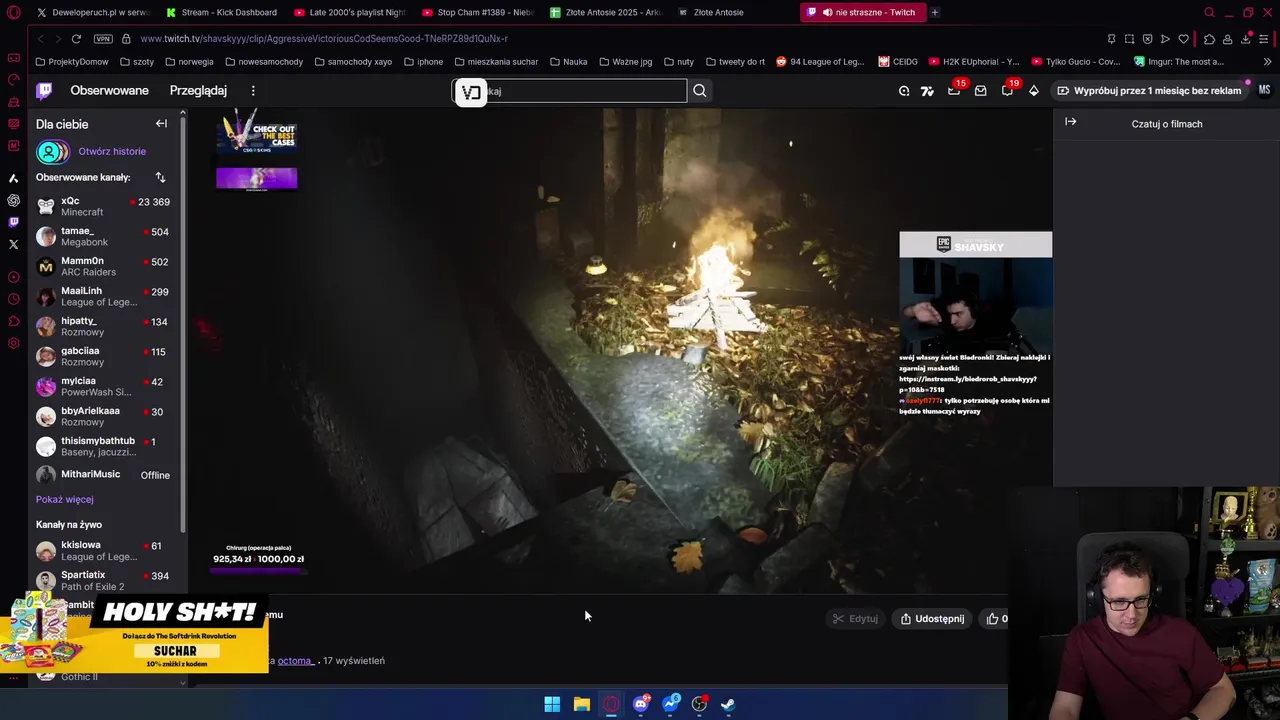This screenshot has height=720, width=1280.
Task: Open the browser snapshot icon
Action: tap(1129, 39)
